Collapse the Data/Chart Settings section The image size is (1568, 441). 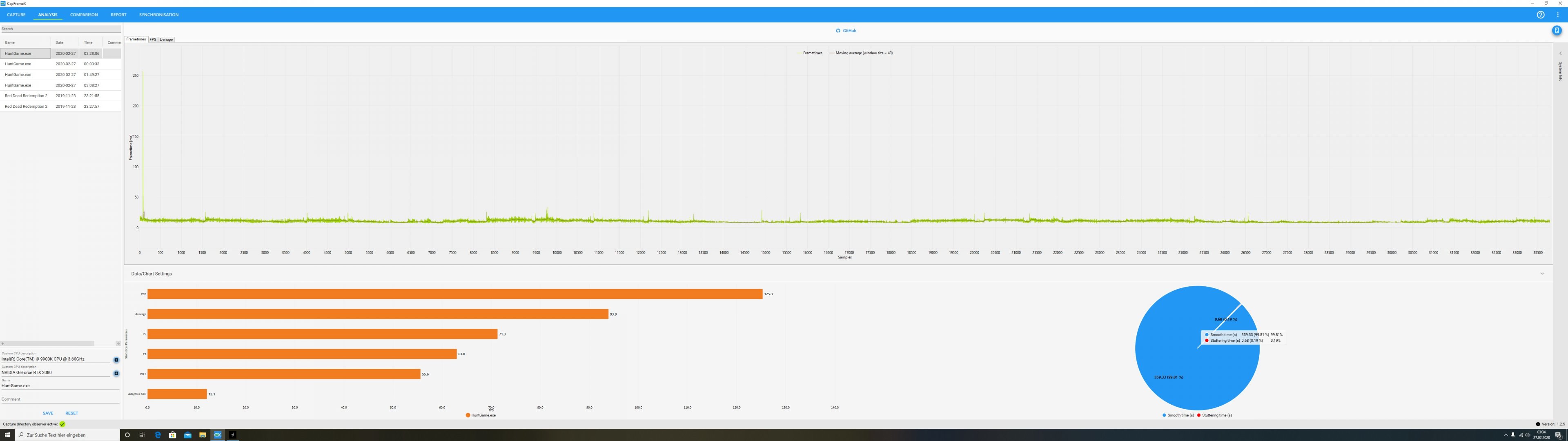coord(1542,274)
